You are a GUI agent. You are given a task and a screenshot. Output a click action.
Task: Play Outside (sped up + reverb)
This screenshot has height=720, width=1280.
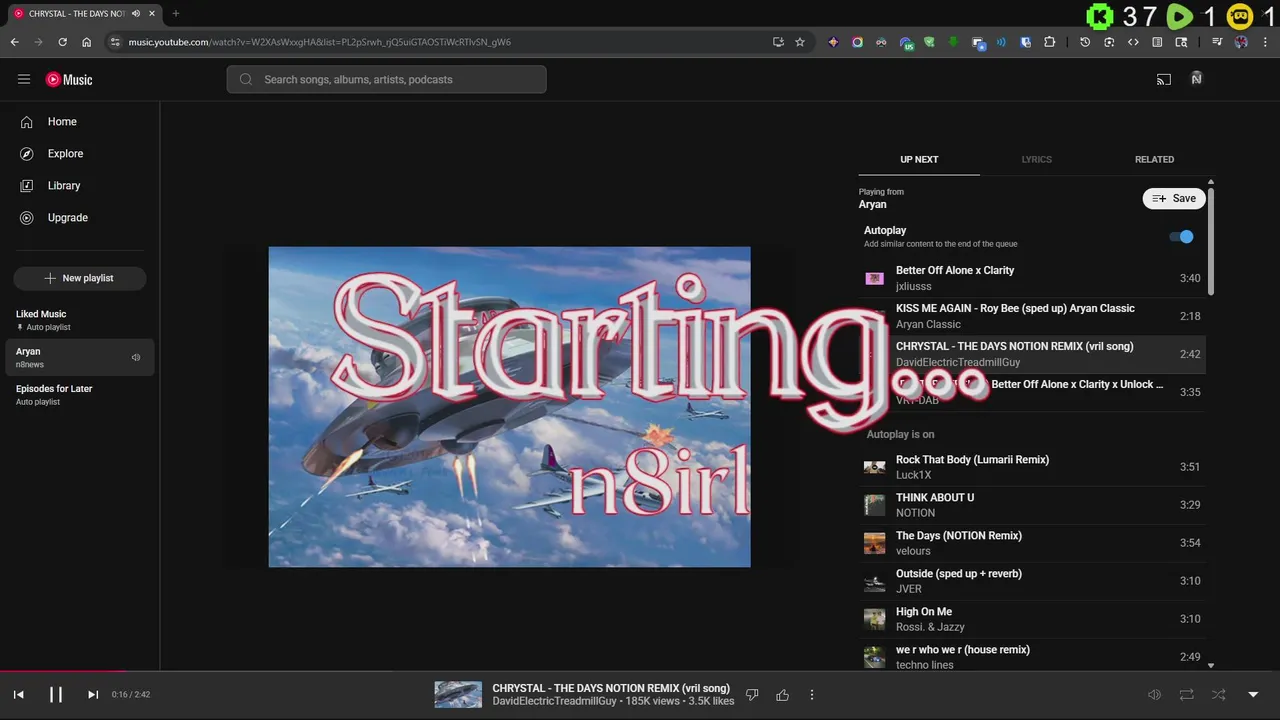[x=1032, y=581]
